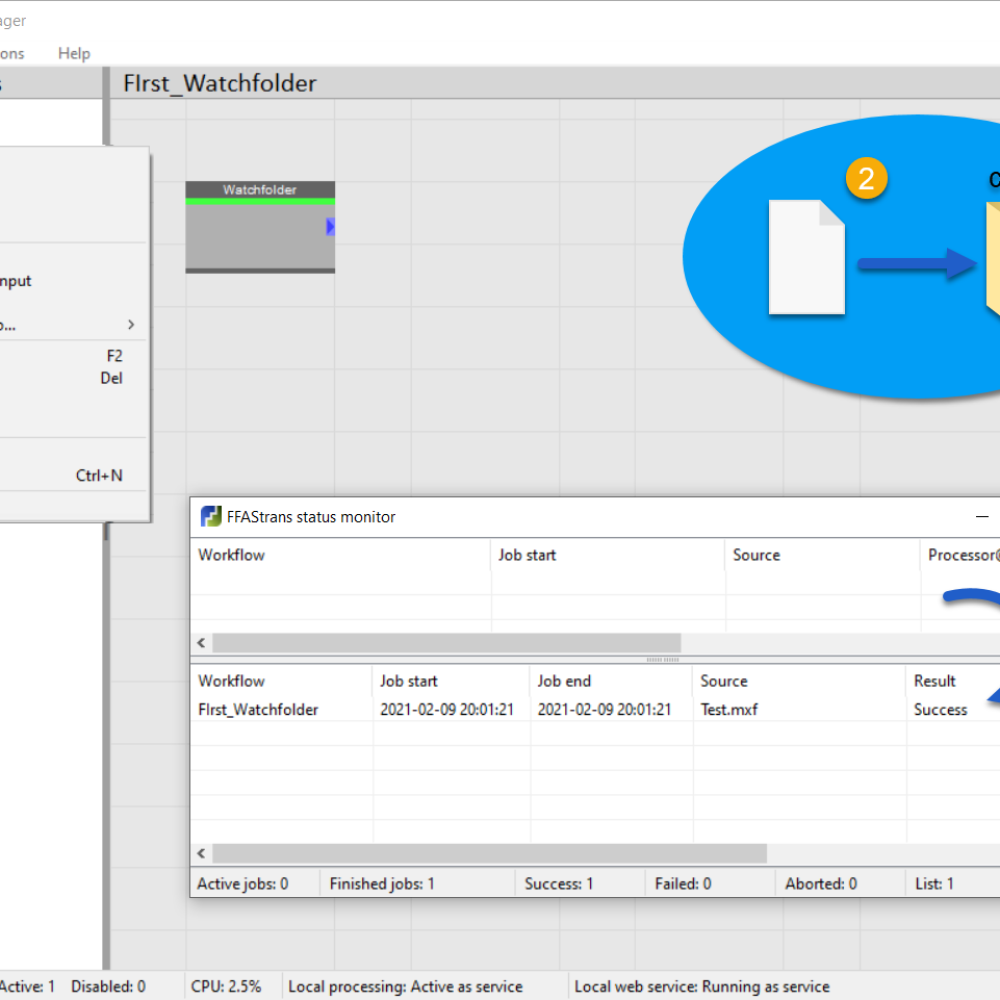Viewport: 1000px width, 1000px height.
Task: Click left scroll arrow under the finished jobs list
Action: (202, 853)
